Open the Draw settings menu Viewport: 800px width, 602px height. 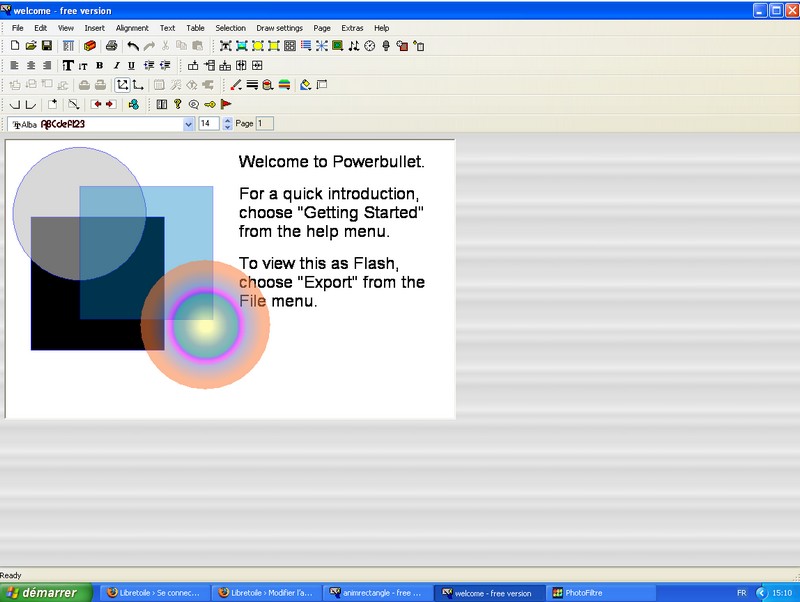coord(280,28)
